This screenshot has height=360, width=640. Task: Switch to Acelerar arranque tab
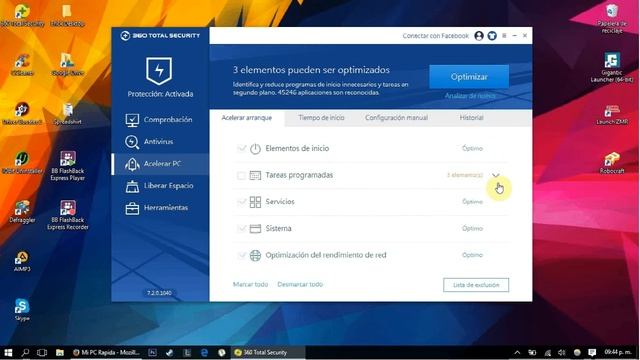[x=247, y=118]
